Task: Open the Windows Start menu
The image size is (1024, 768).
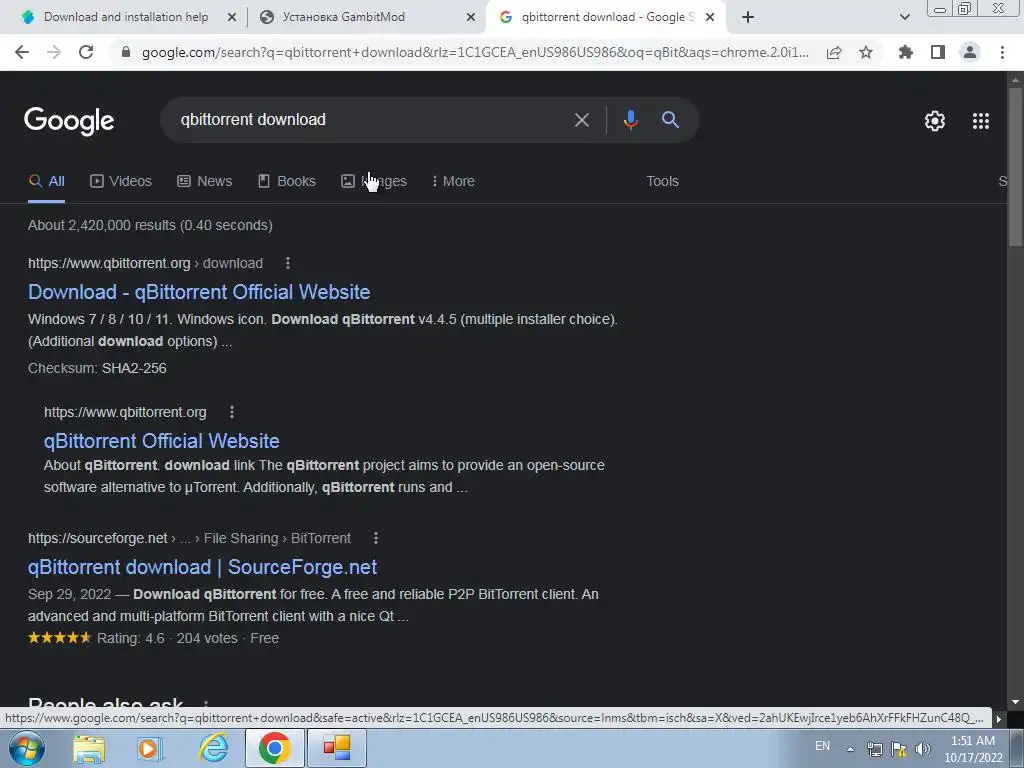Action: coord(26,748)
